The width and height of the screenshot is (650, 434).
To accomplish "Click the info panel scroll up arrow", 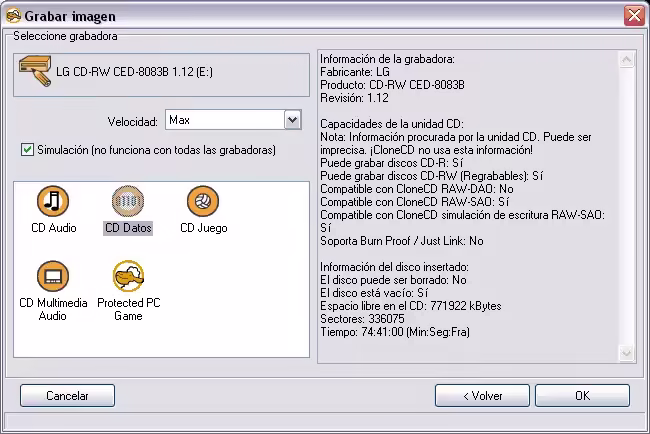I will point(626,60).
